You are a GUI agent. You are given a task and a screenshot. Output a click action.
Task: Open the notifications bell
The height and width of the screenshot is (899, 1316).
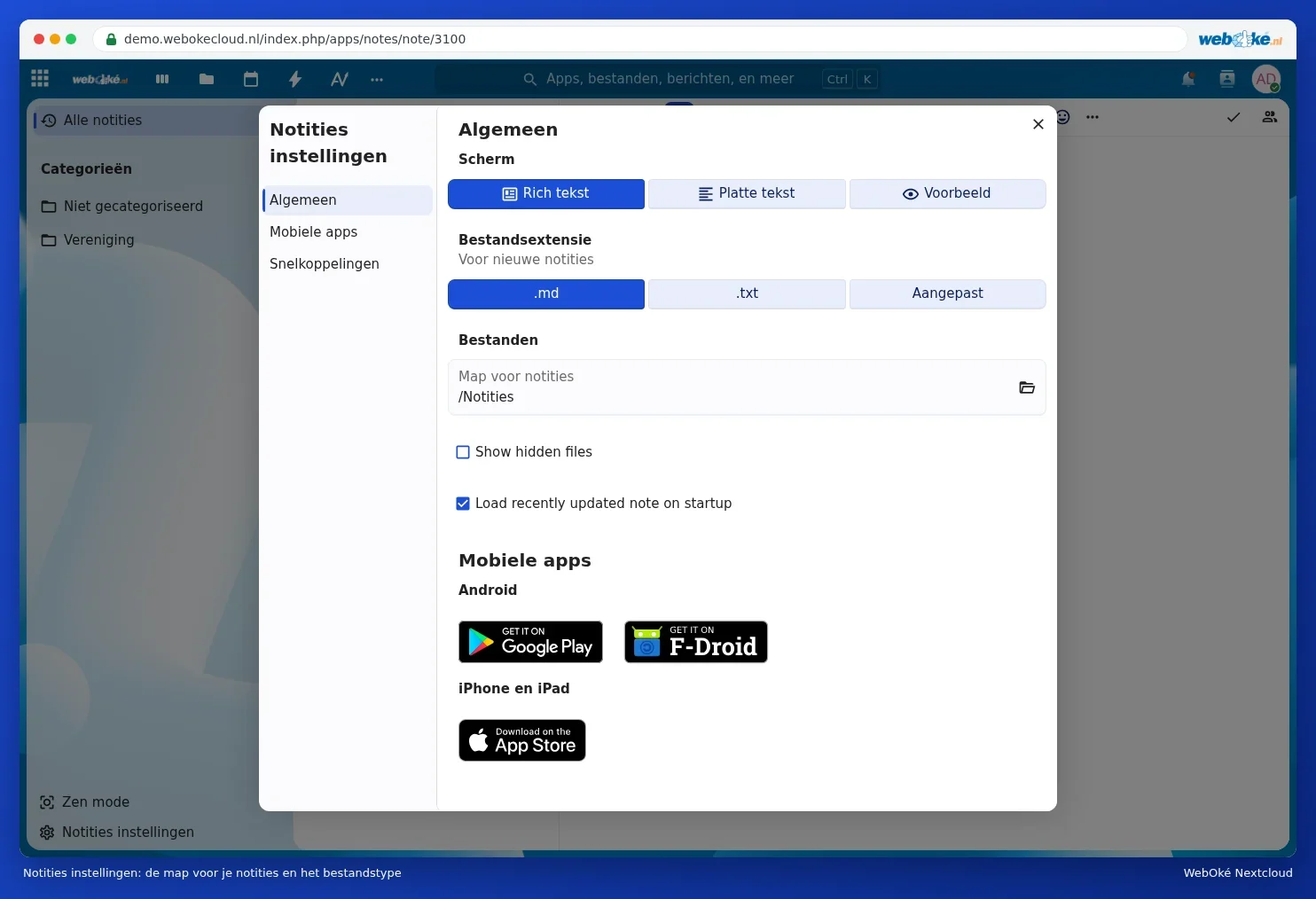point(1188,79)
